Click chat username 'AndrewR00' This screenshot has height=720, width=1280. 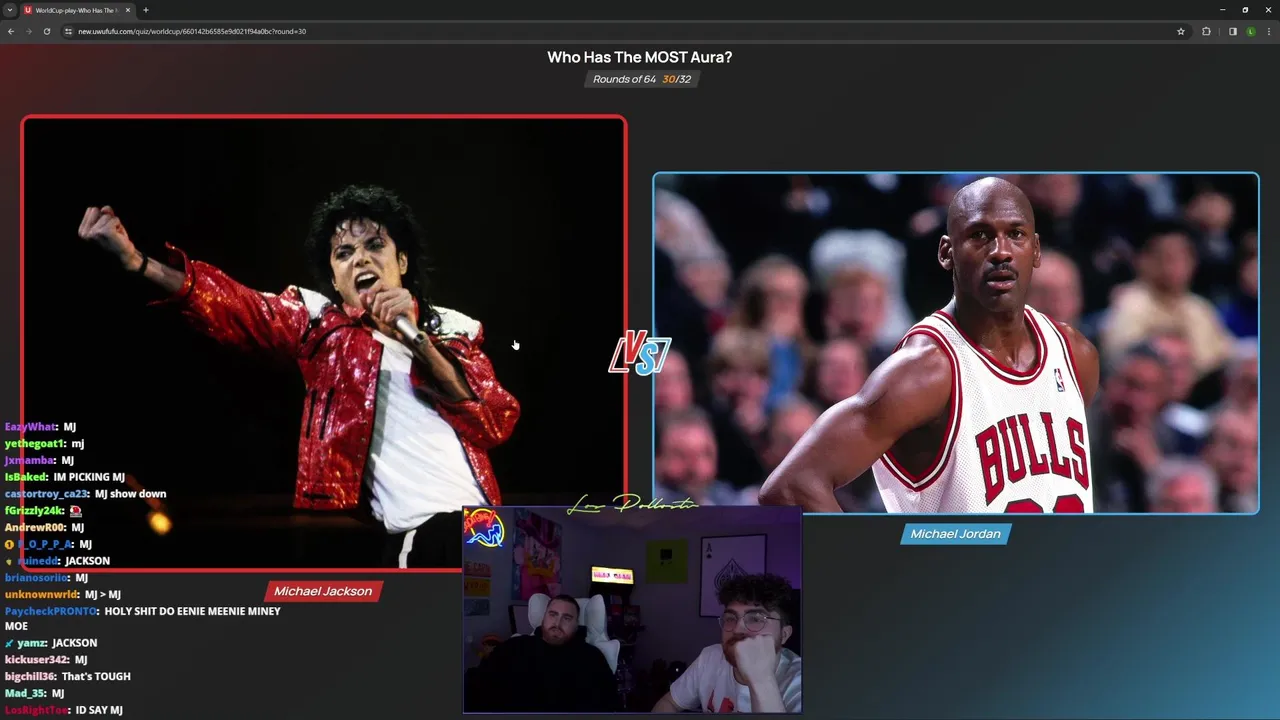[35, 527]
